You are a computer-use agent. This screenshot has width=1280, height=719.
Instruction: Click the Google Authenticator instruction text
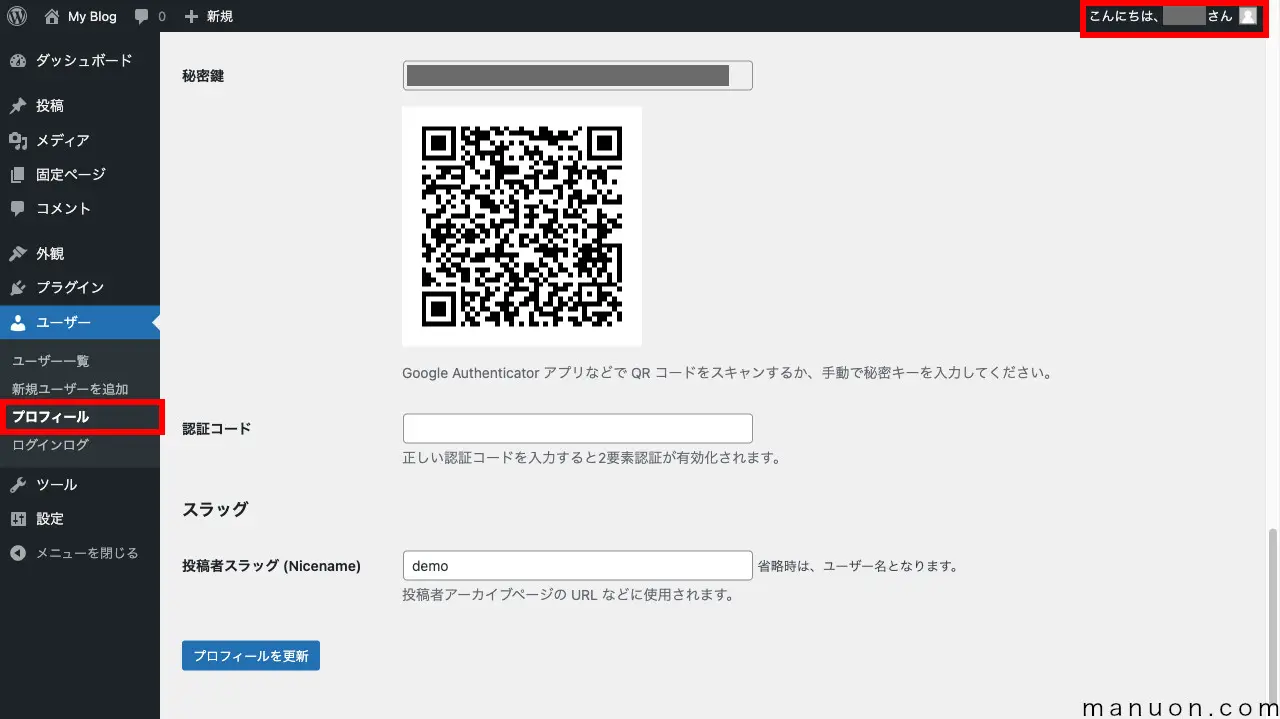[729, 373]
